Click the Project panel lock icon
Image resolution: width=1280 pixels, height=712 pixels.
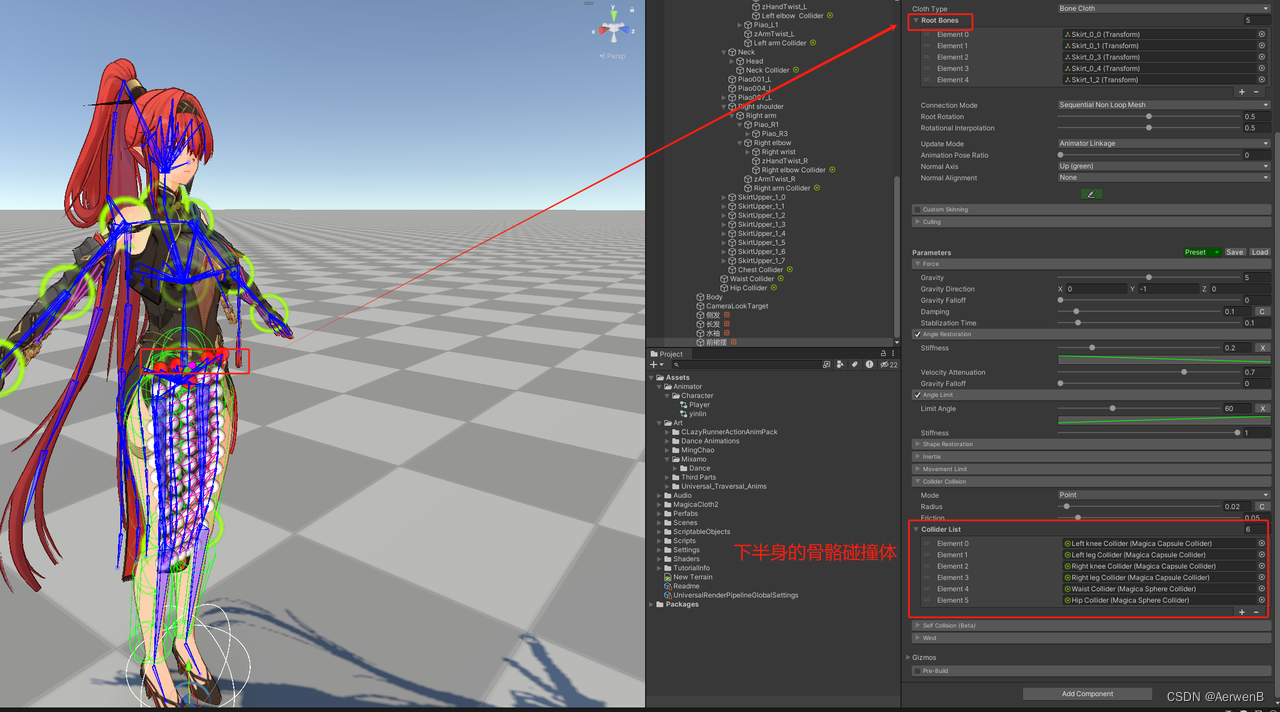(x=882, y=354)
